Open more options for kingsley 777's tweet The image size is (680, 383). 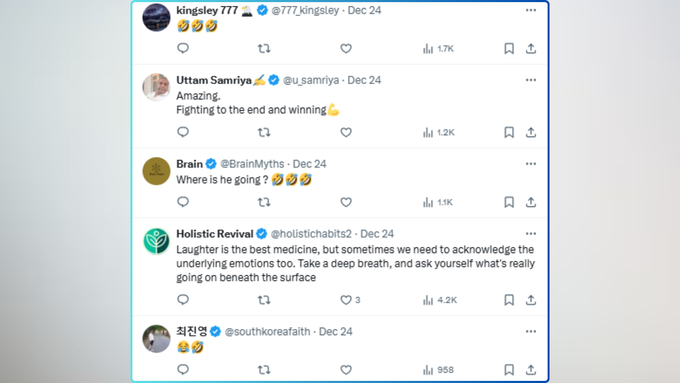[531, 10]
